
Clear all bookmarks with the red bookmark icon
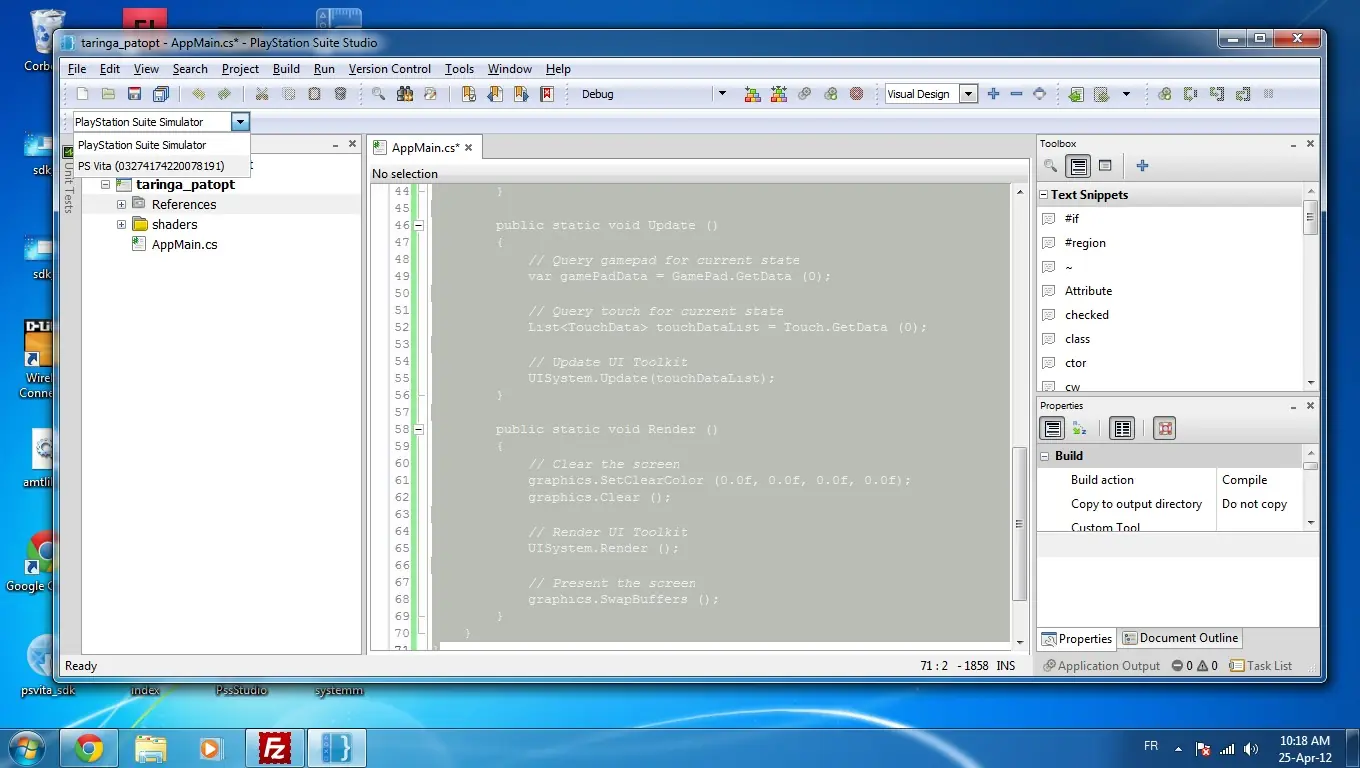546,94
